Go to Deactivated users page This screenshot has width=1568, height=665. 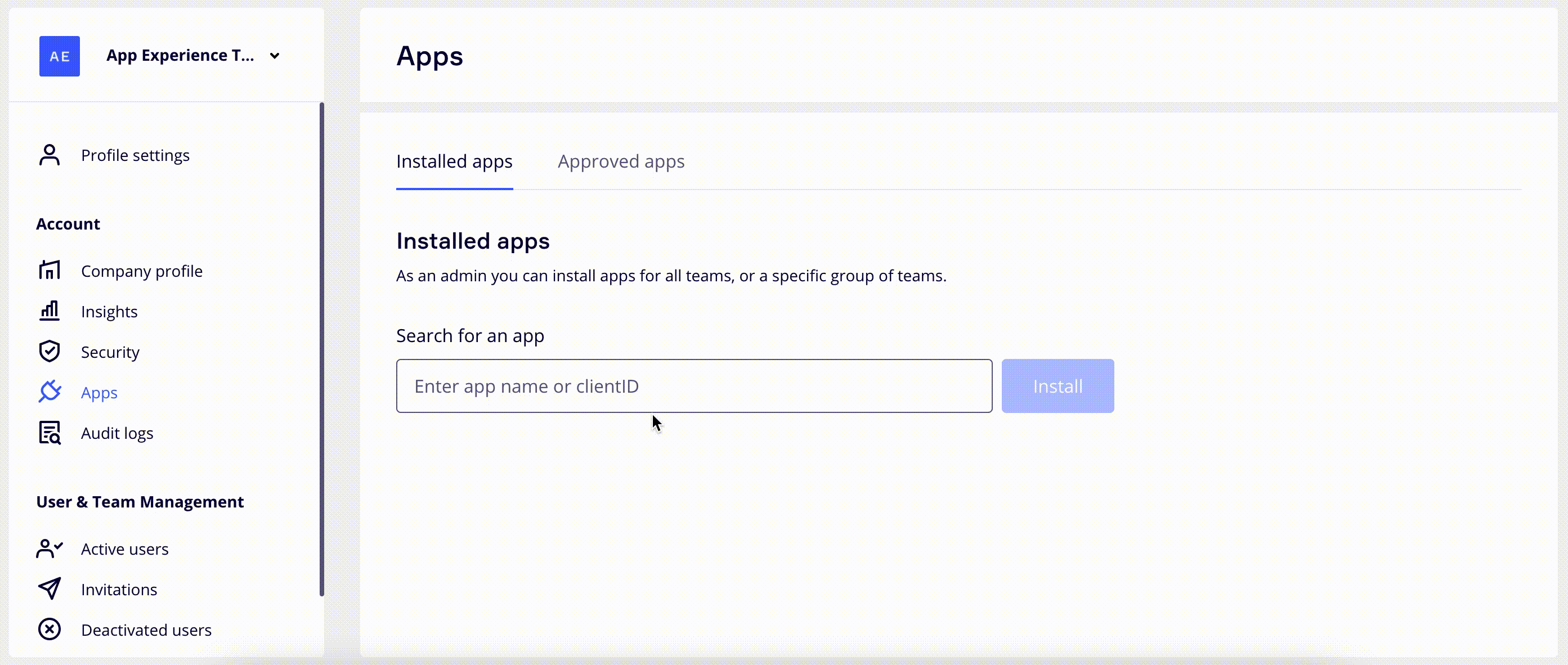[x=146, y=630]
